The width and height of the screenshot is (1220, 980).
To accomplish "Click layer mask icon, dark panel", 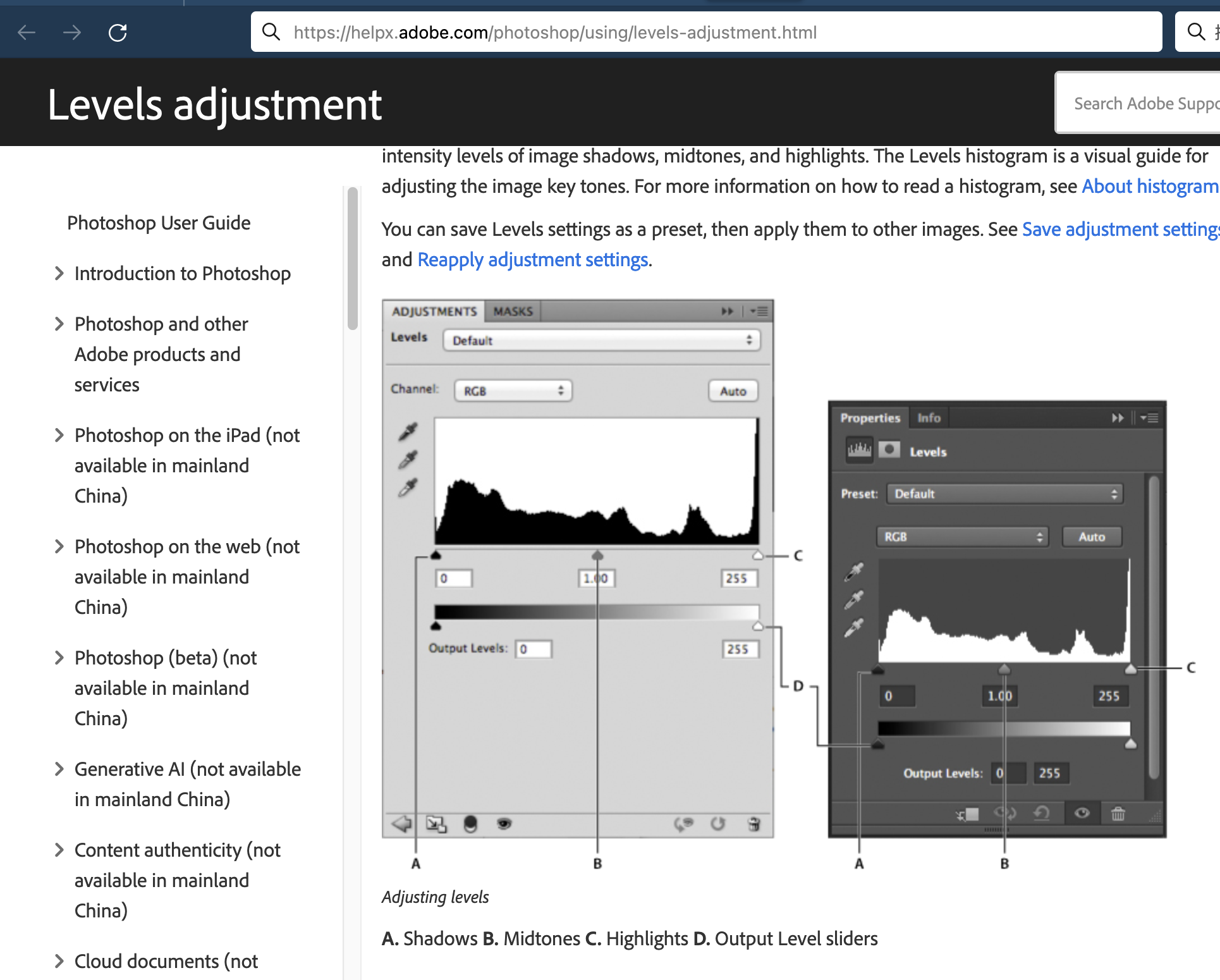I will coord(889,450).
